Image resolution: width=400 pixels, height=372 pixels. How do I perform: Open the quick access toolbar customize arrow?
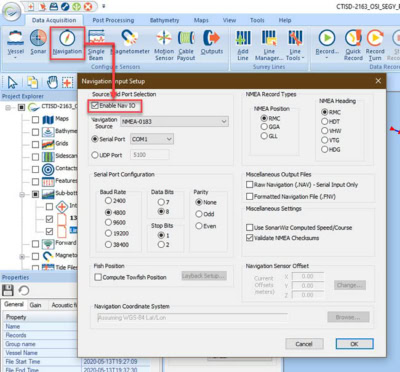104,6
